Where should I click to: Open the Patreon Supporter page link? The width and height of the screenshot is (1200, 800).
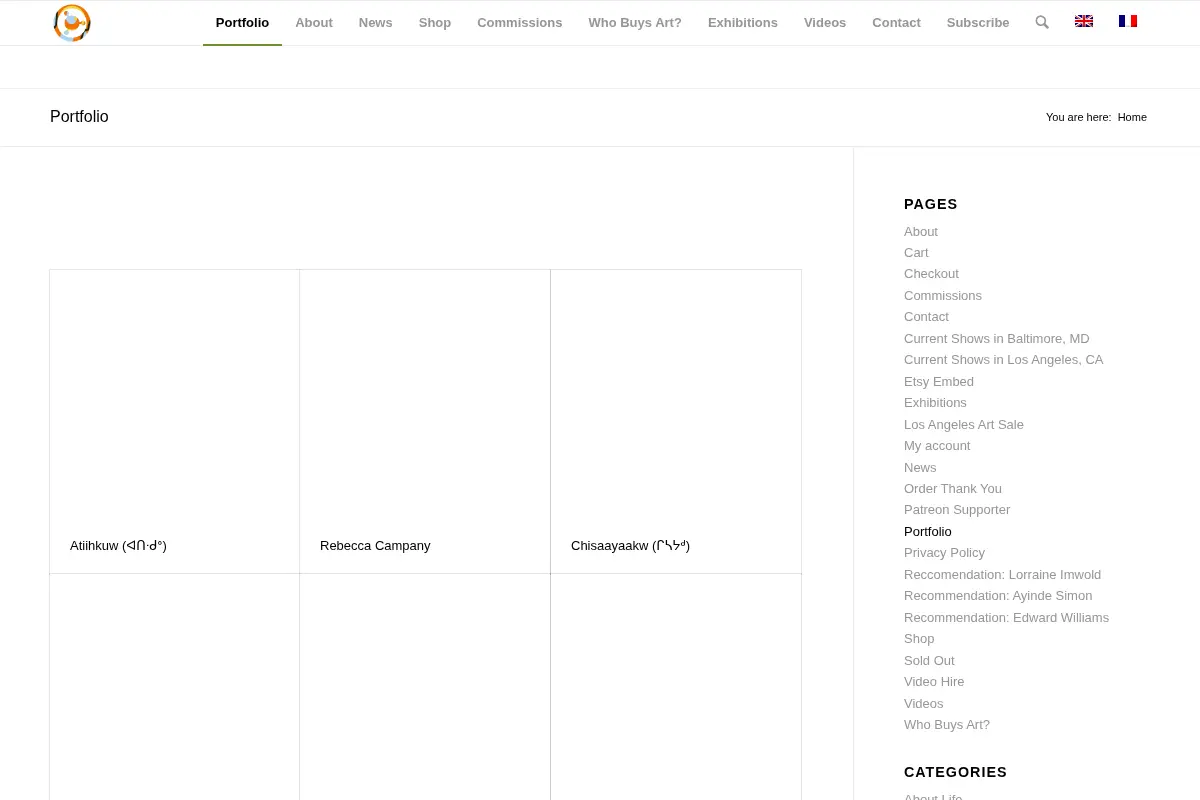pos(957,510)
